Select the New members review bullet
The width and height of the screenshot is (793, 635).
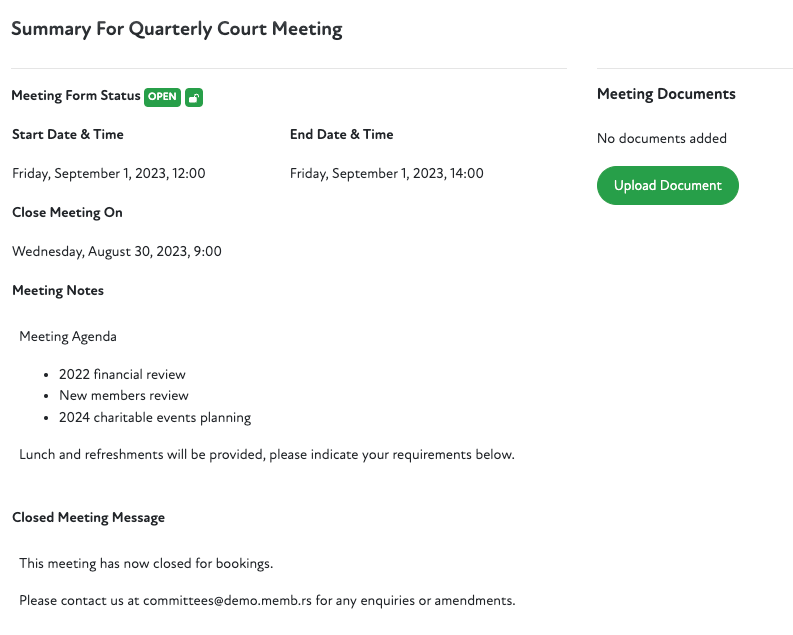coord(124,395)
